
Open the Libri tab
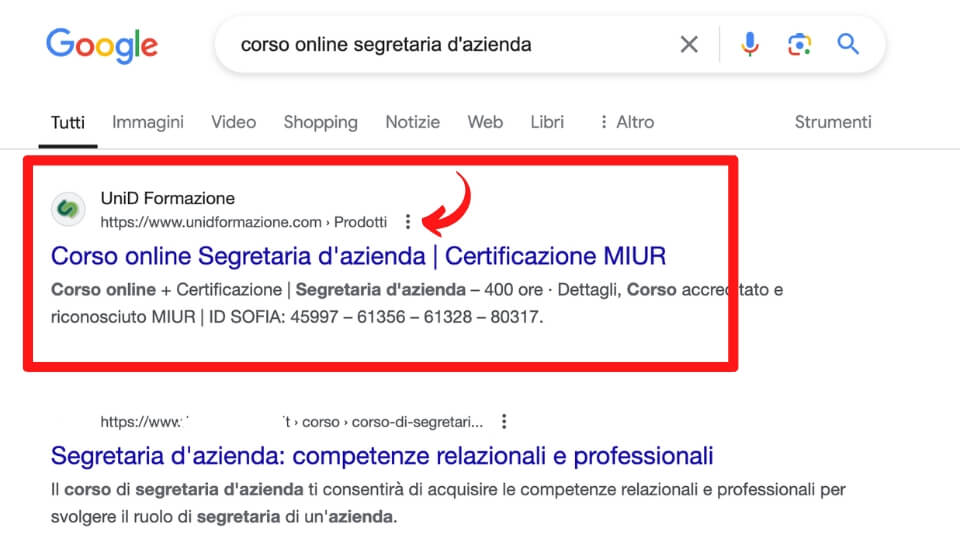[547, 122]
